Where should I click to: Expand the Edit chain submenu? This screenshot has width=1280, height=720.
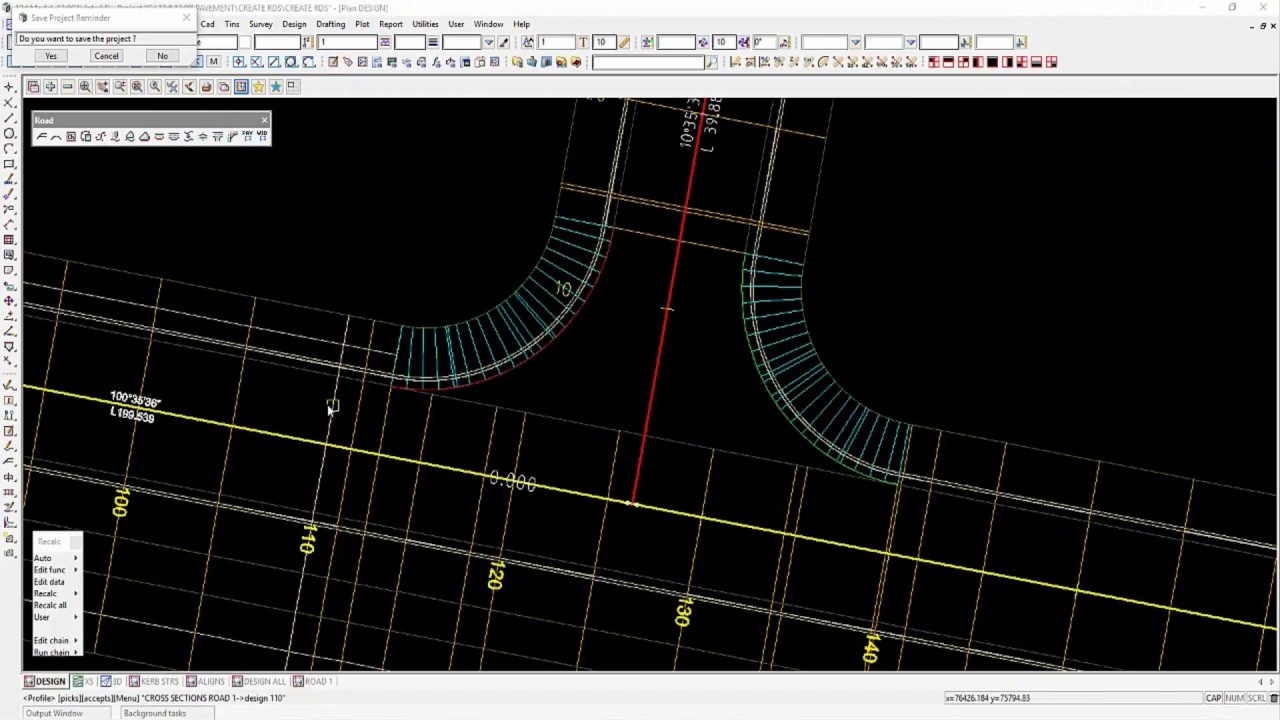click(56, 640)
